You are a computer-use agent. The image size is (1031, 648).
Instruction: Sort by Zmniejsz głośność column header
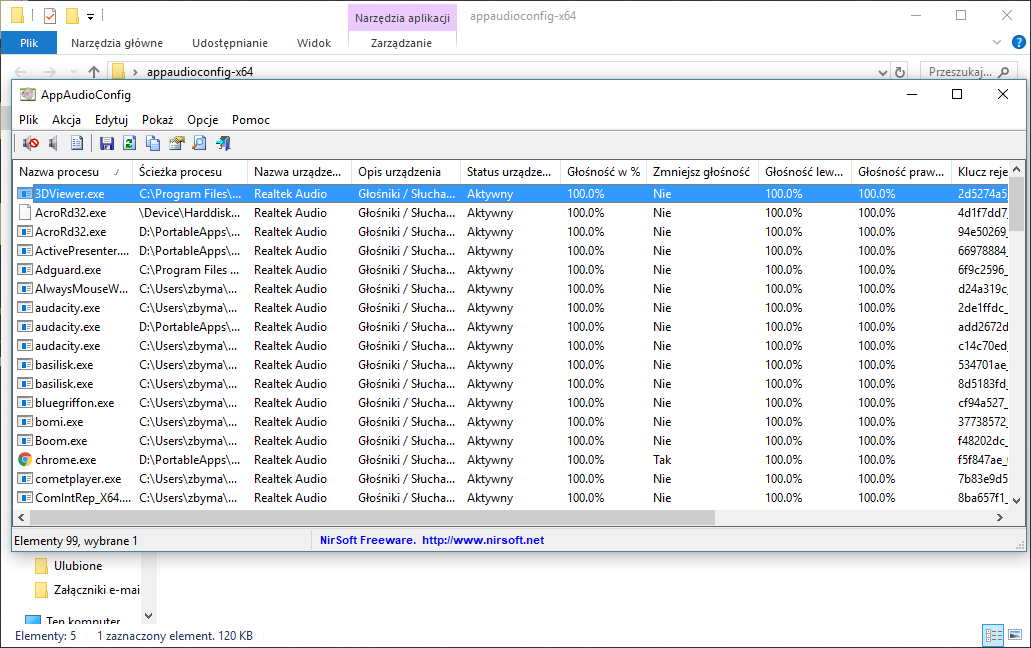[x=702, y=172]
